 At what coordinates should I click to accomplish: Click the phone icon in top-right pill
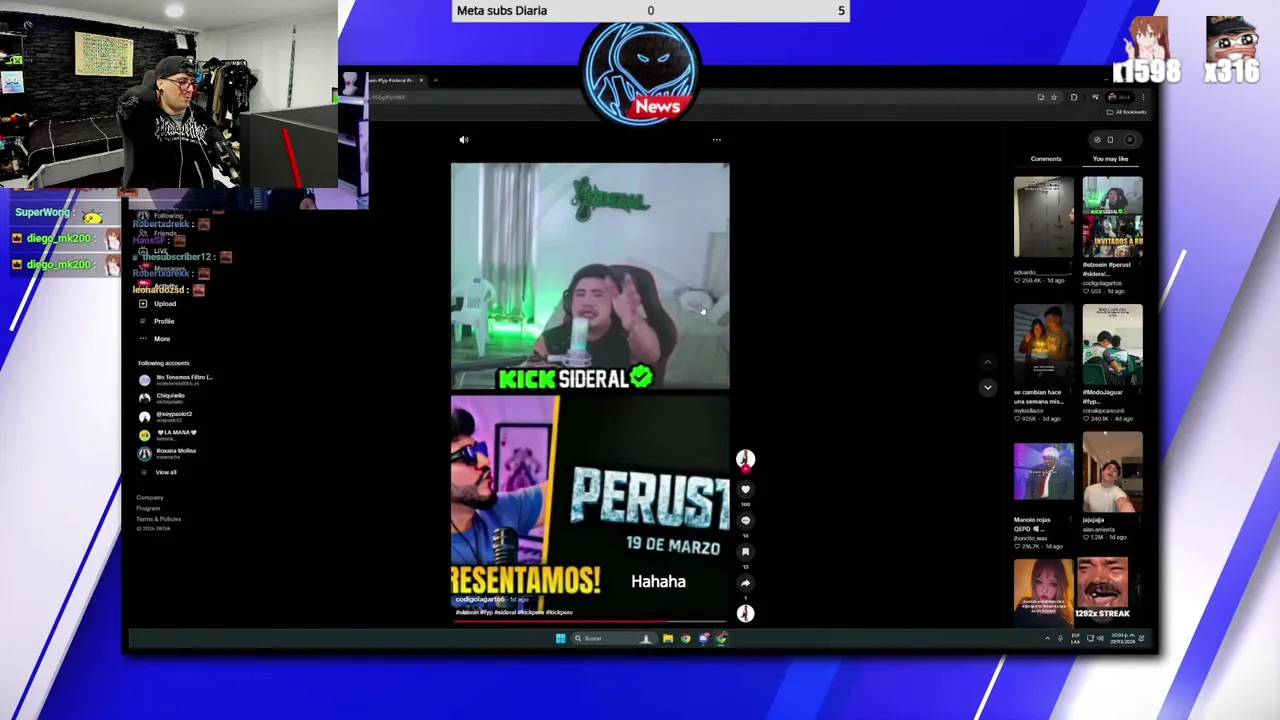click(x=1110, y=140)
